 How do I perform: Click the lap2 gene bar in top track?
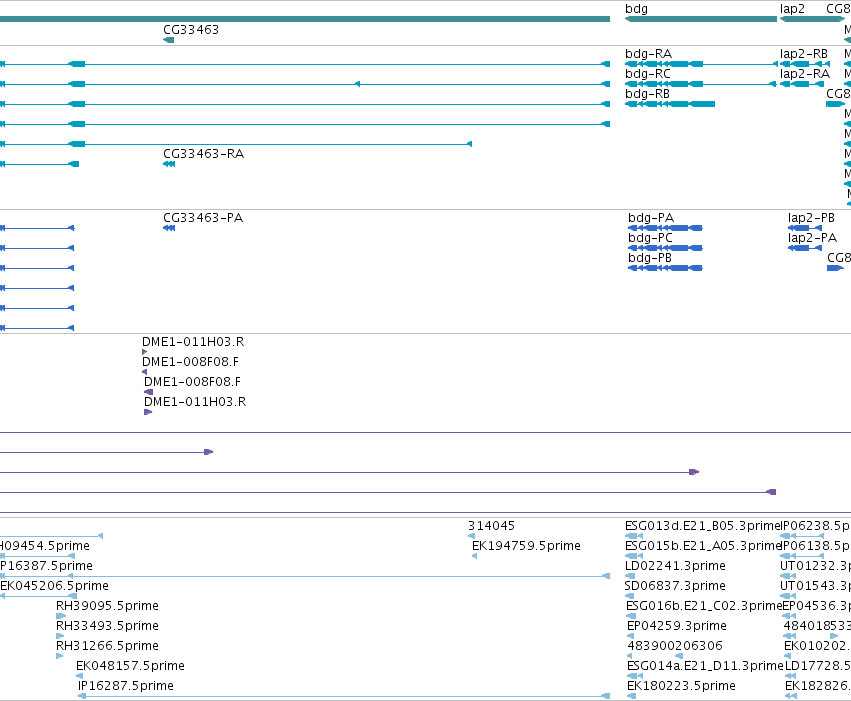point(812,19)
